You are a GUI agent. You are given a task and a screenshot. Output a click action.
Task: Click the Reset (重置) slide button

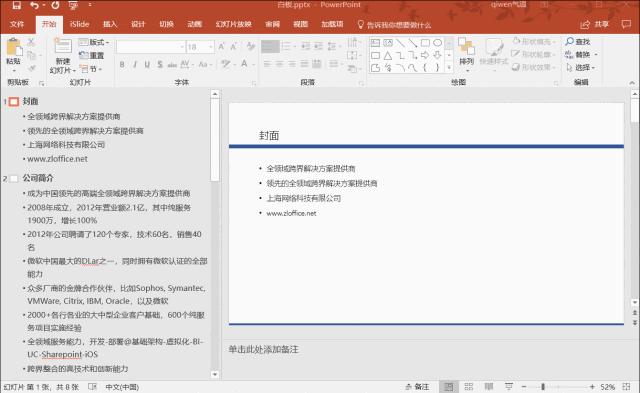pyautogui.click(x=92, y=56)
